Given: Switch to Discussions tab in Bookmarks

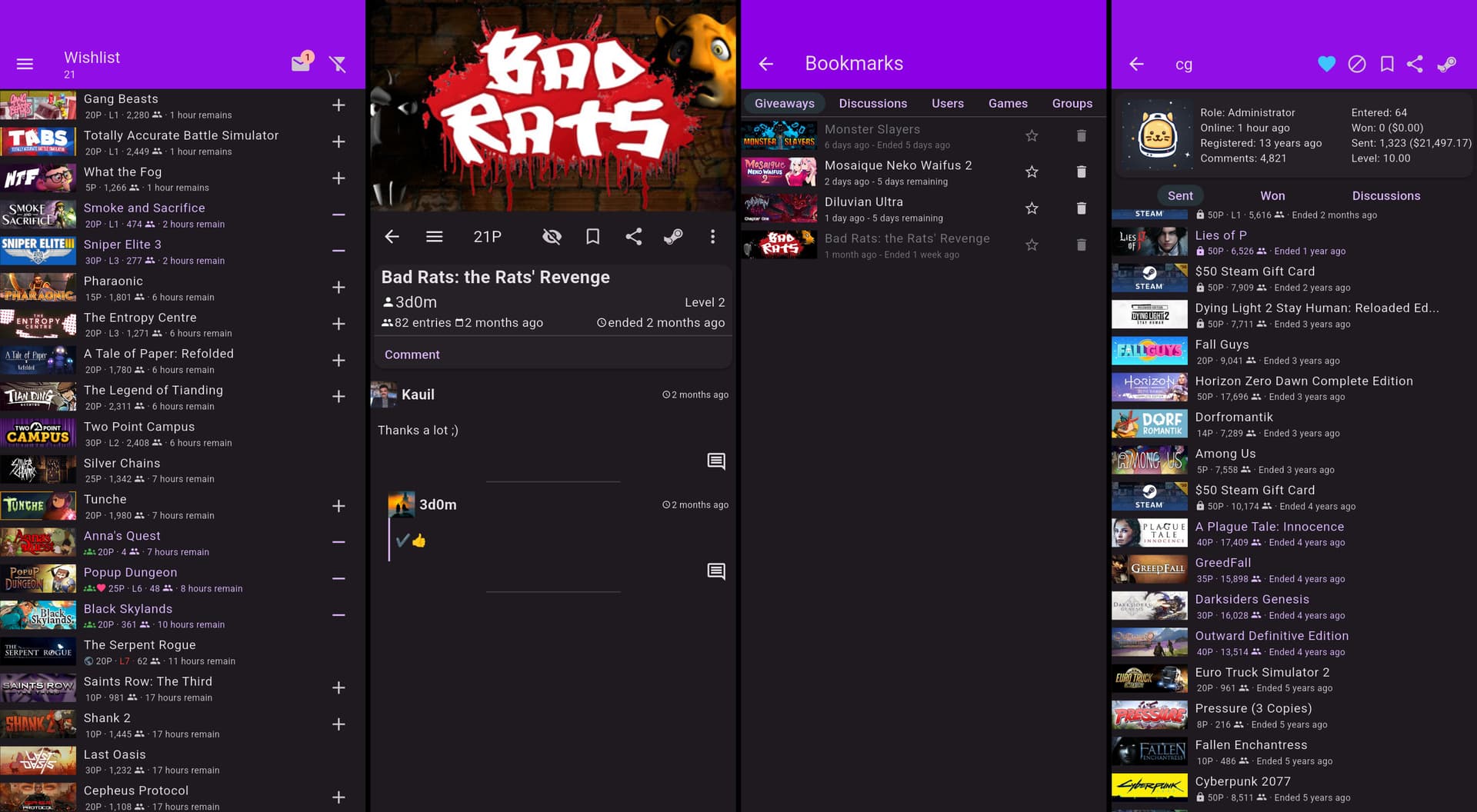Looking at the screenshot, I should tap(872, 103).
